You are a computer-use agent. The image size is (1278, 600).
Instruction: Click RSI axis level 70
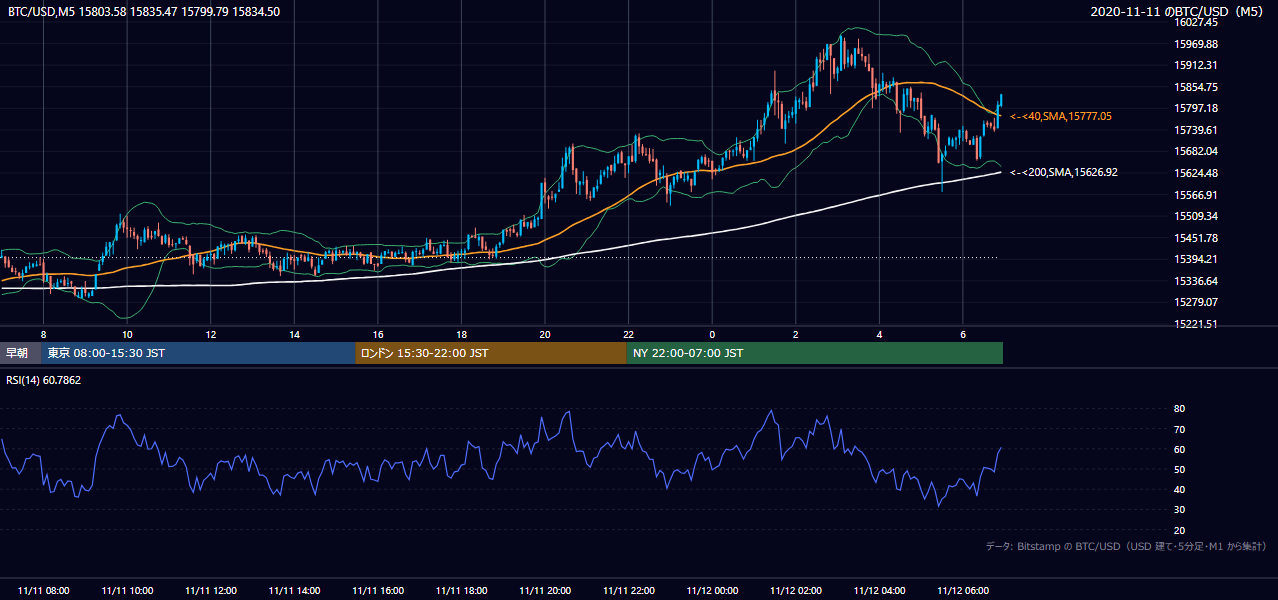click(x=1180, y=429)
